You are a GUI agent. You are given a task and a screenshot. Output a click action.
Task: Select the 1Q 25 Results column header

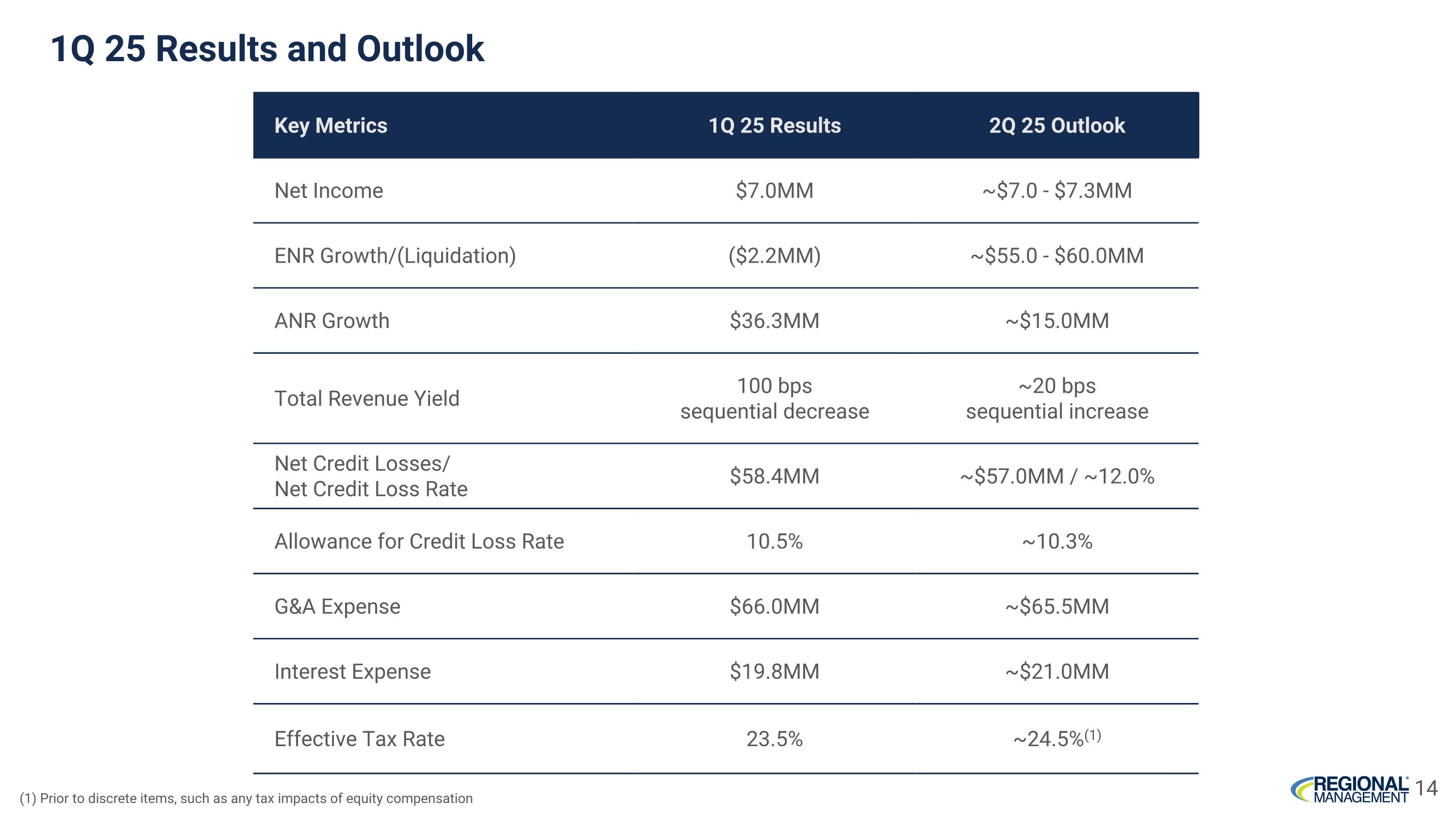point(774,125)
